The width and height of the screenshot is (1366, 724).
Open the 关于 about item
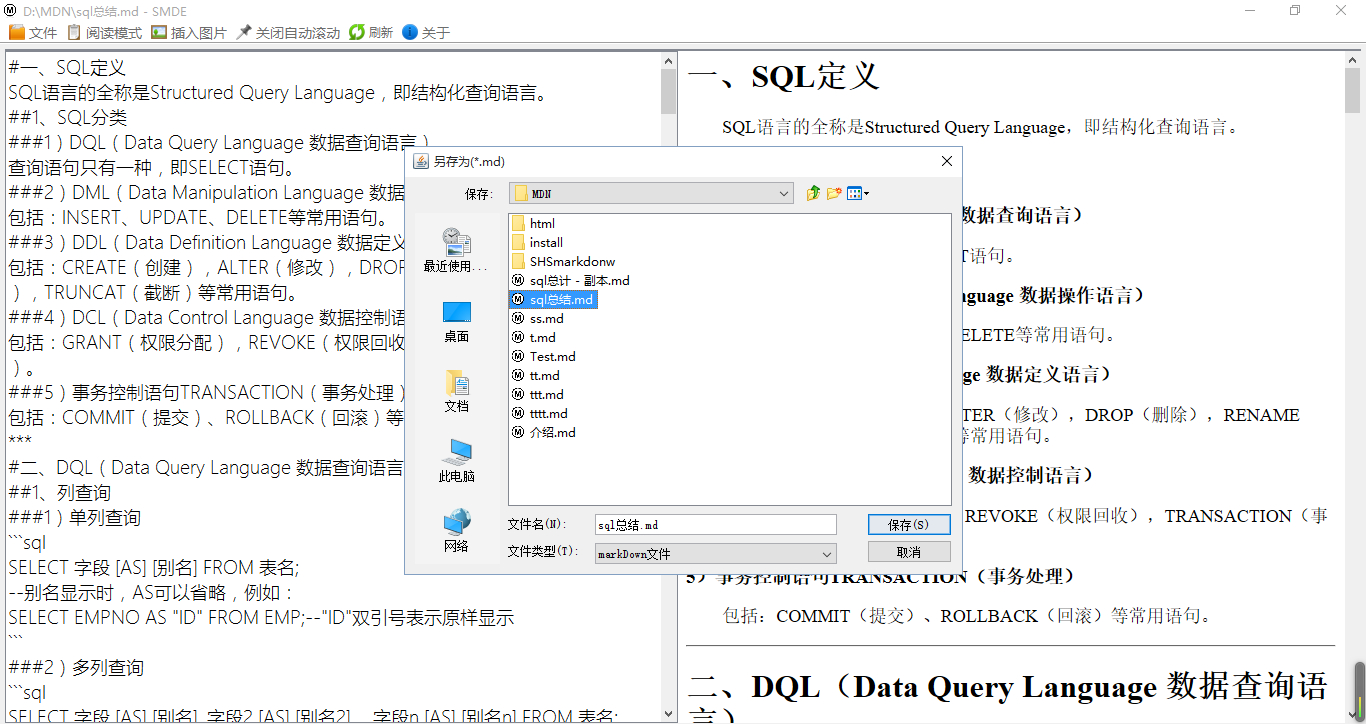tap(426, 33)
